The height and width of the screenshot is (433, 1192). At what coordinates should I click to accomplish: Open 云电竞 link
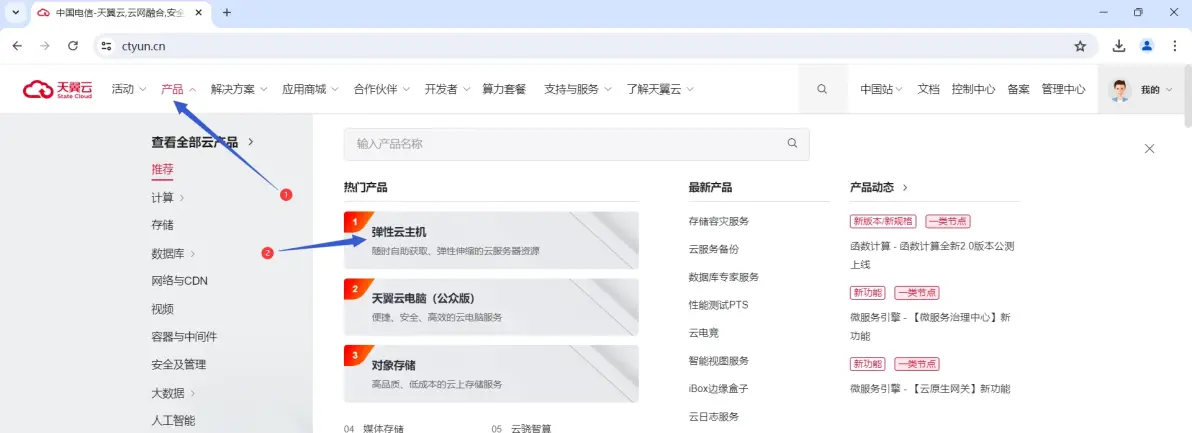704,333
